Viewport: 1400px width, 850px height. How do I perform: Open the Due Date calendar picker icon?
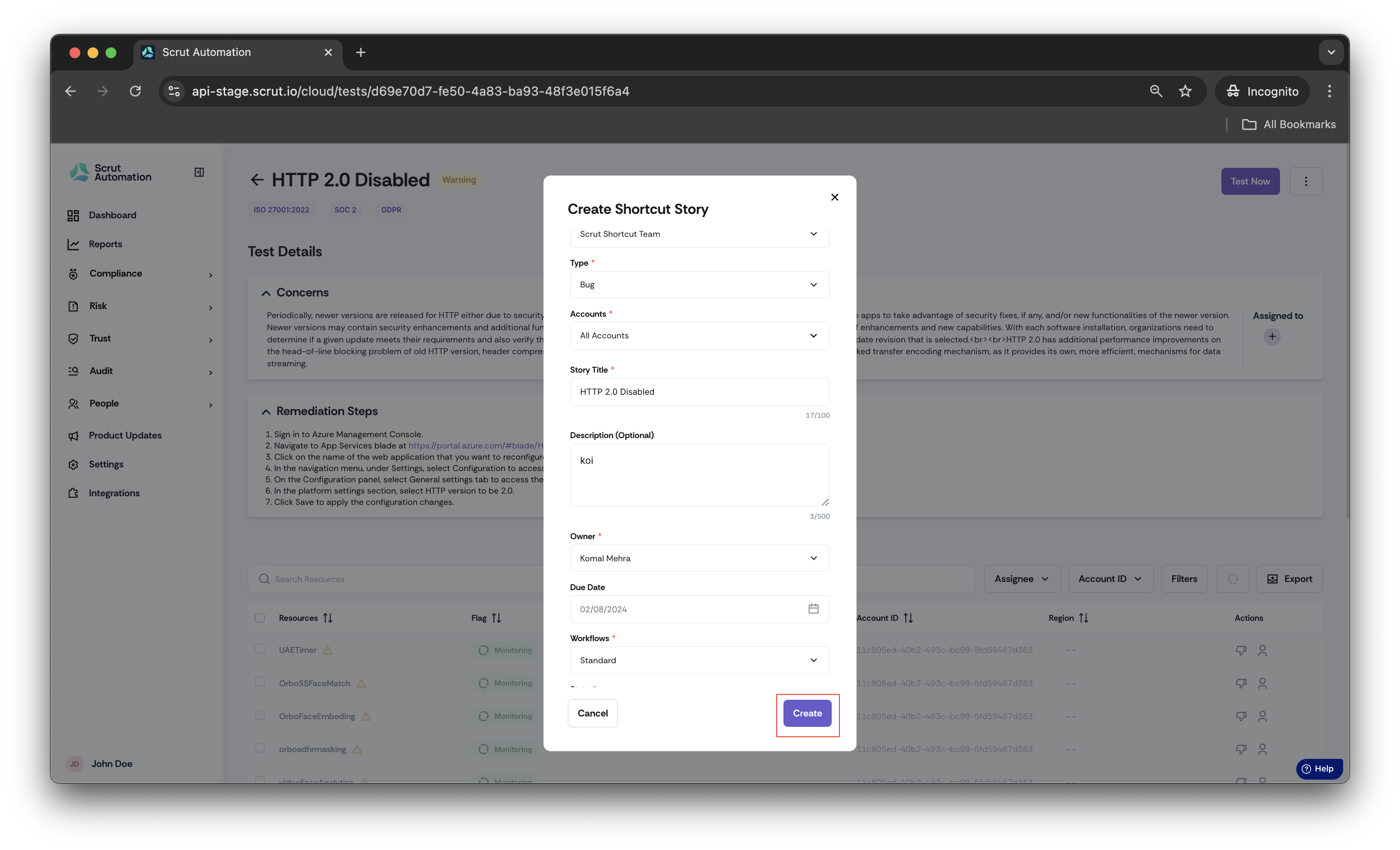(813, 609)
